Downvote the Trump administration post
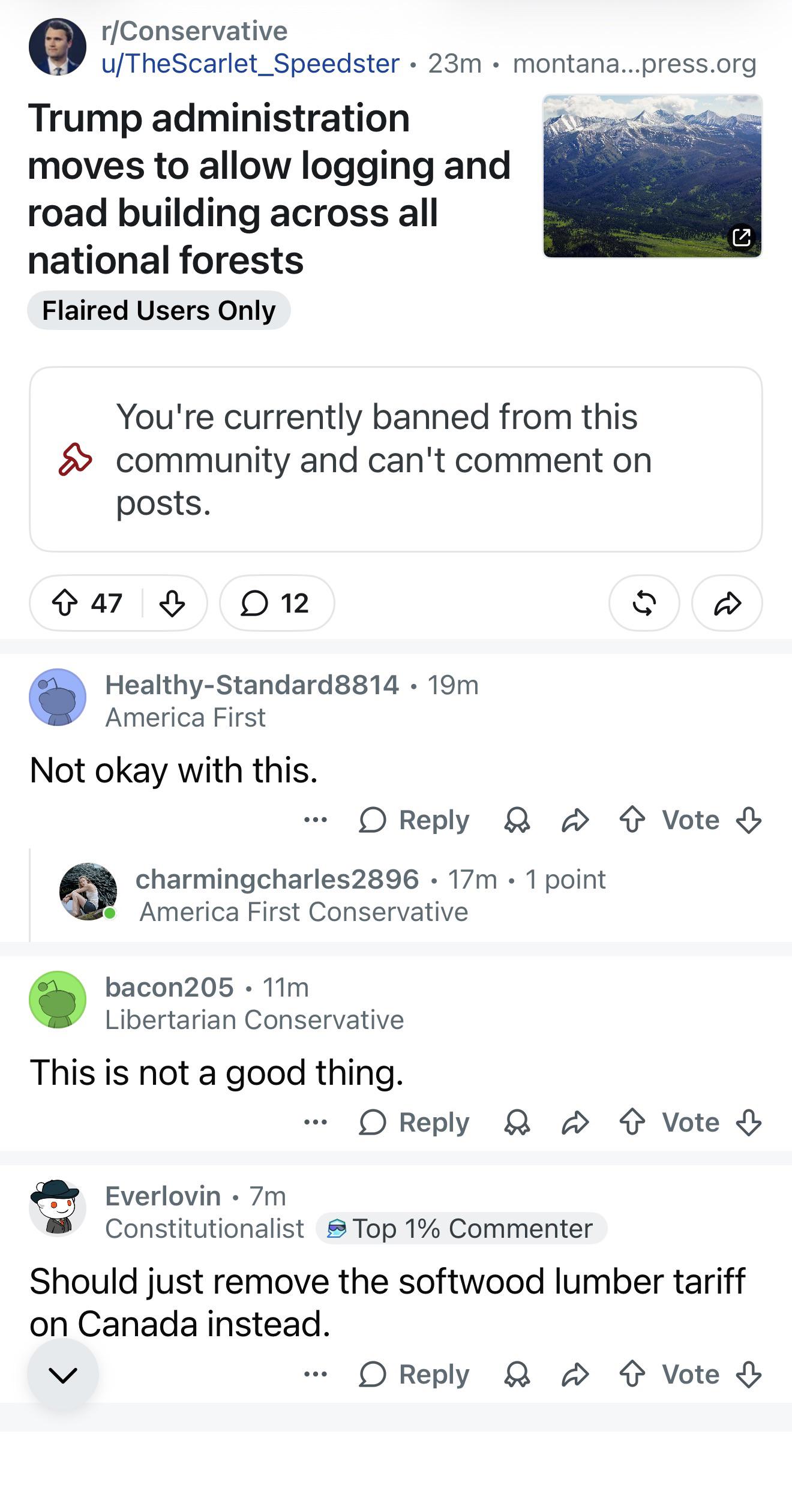792x1512 pixels. [x=172, y=603]
